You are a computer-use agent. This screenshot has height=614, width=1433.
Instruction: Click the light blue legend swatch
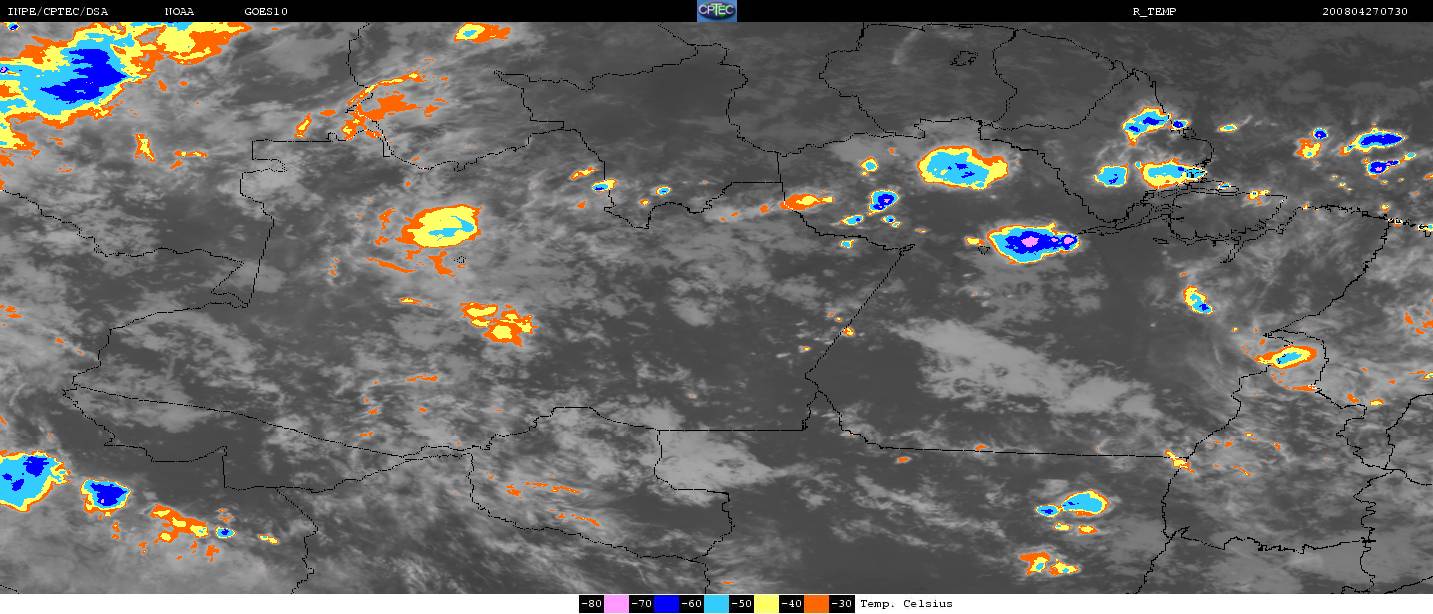[717, 603]
